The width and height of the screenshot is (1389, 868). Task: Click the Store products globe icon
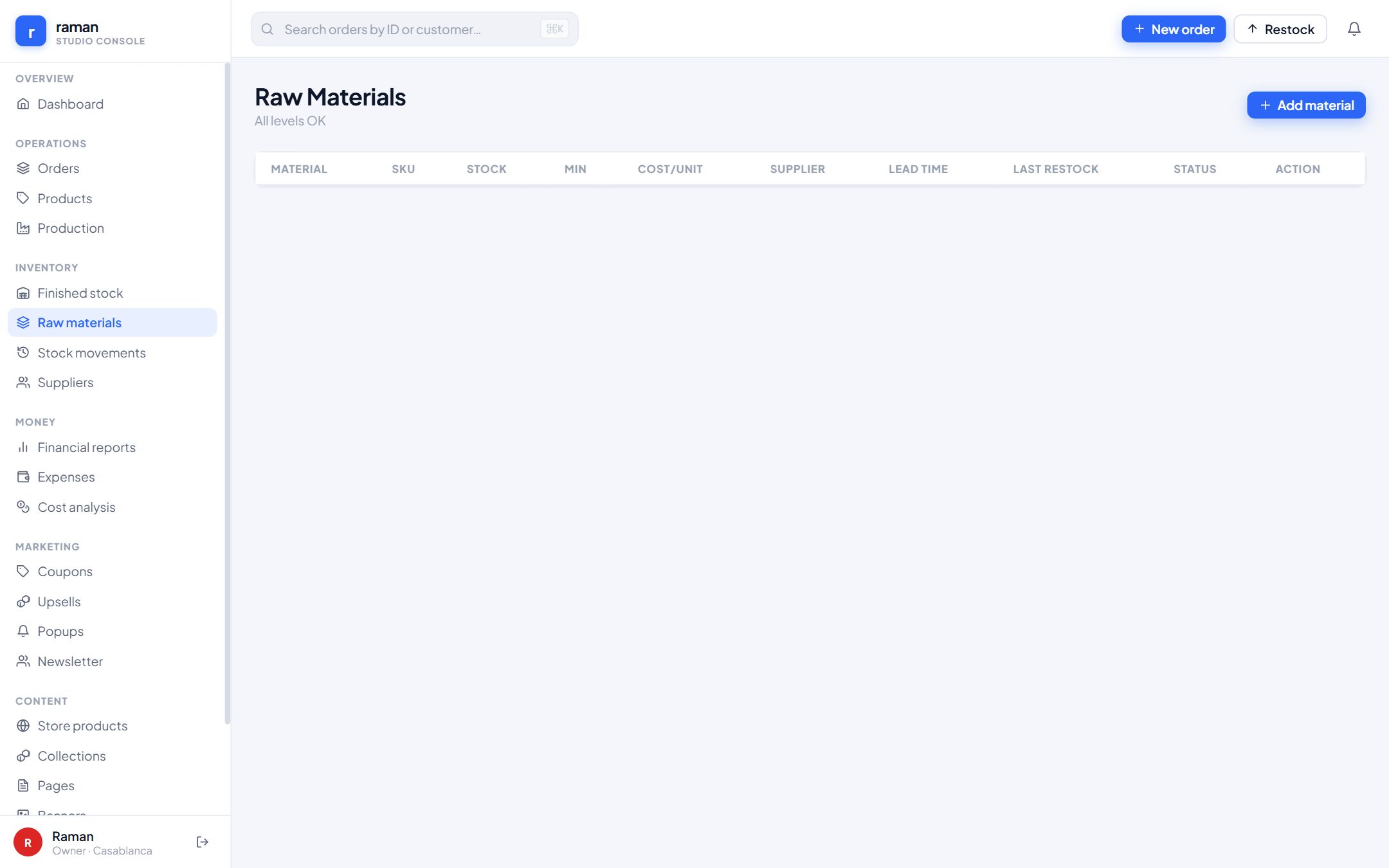click(x=23, y=725)
